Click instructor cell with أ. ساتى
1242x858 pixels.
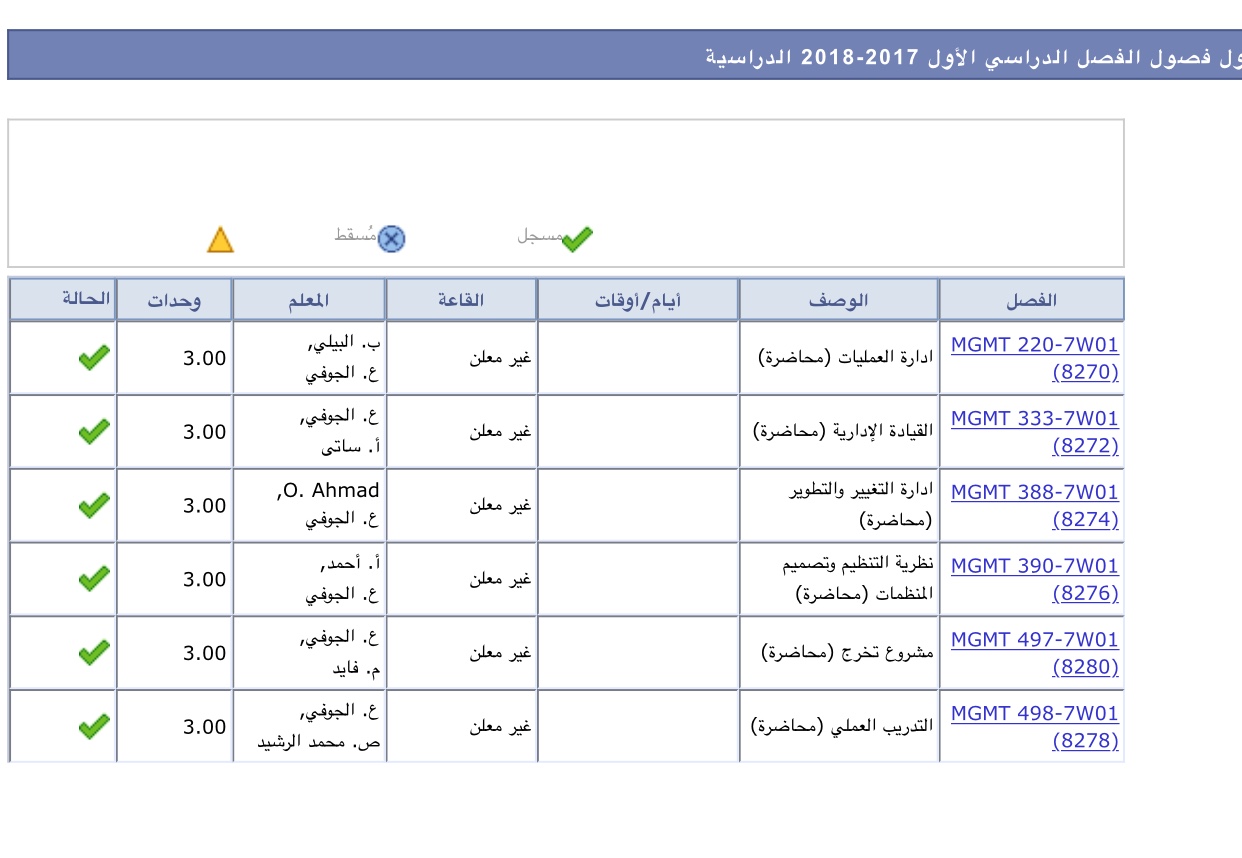309,432
